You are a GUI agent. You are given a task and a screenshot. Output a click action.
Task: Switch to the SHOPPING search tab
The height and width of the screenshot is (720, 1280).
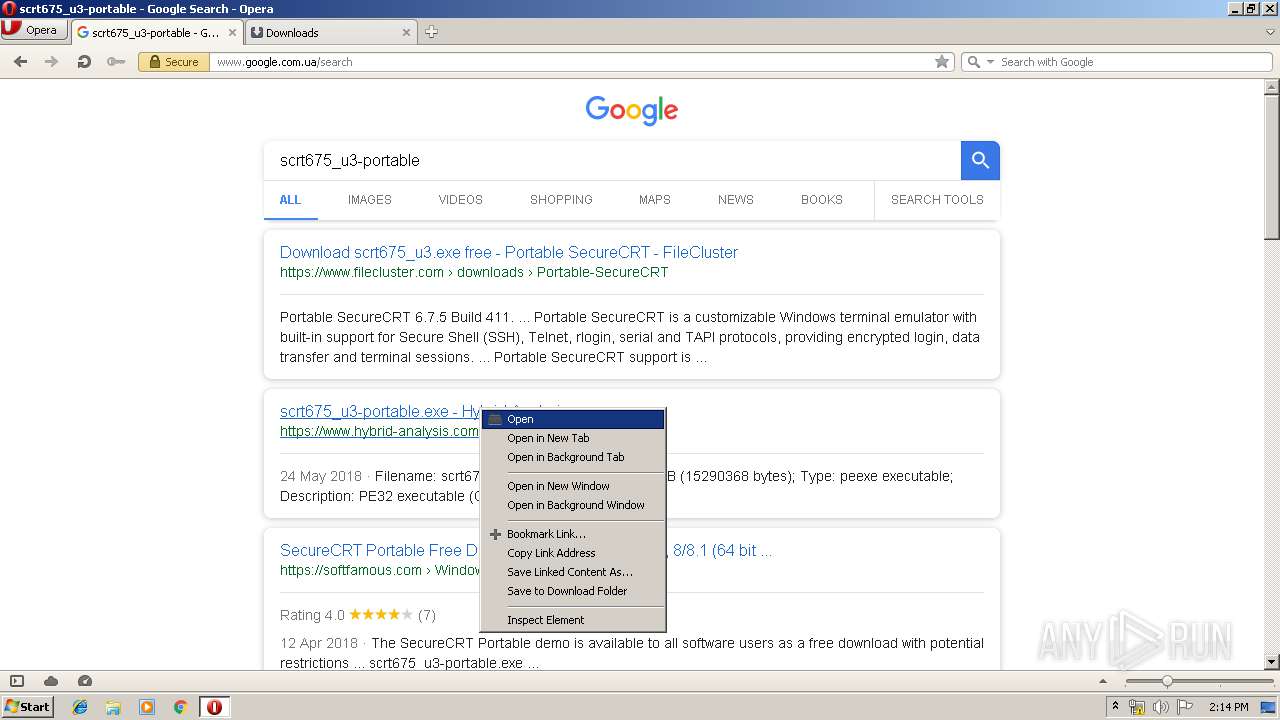[561, 200]
